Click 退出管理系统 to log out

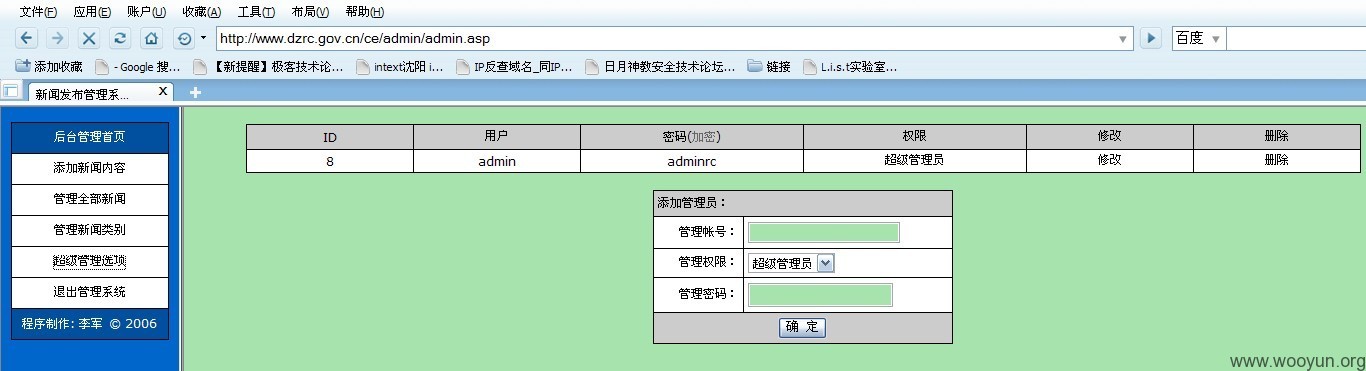[90, 292]
